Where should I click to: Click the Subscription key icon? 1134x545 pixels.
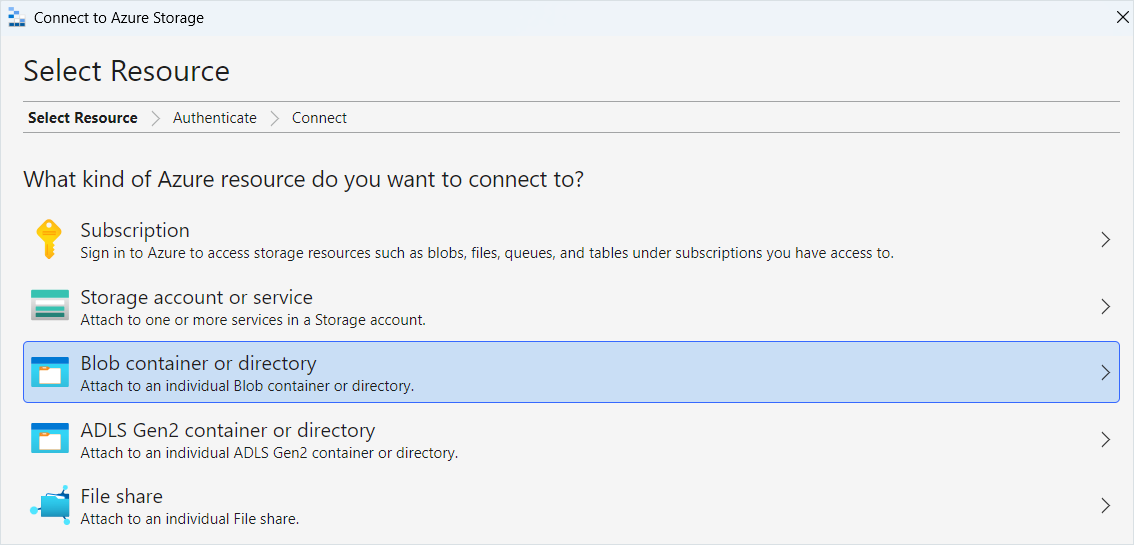click(49, 239)
